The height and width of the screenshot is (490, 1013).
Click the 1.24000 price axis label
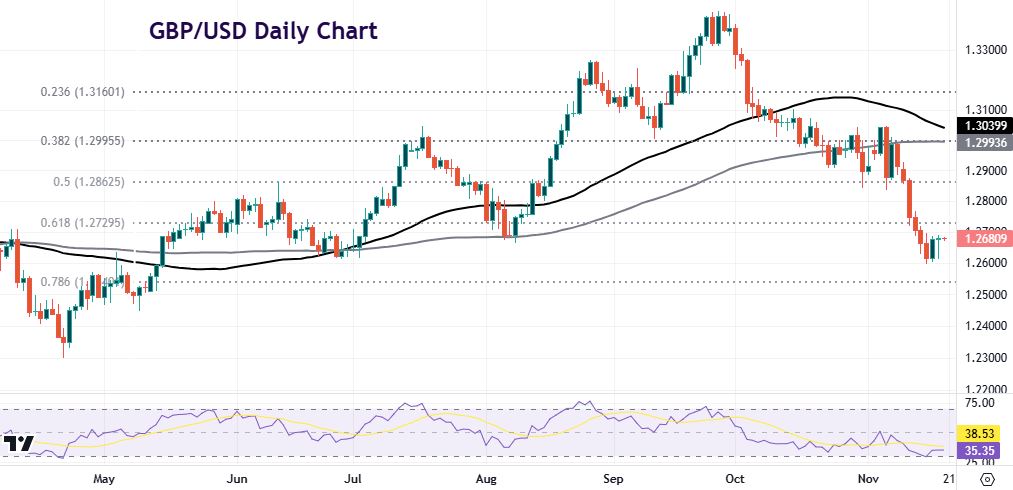(983, 326)
